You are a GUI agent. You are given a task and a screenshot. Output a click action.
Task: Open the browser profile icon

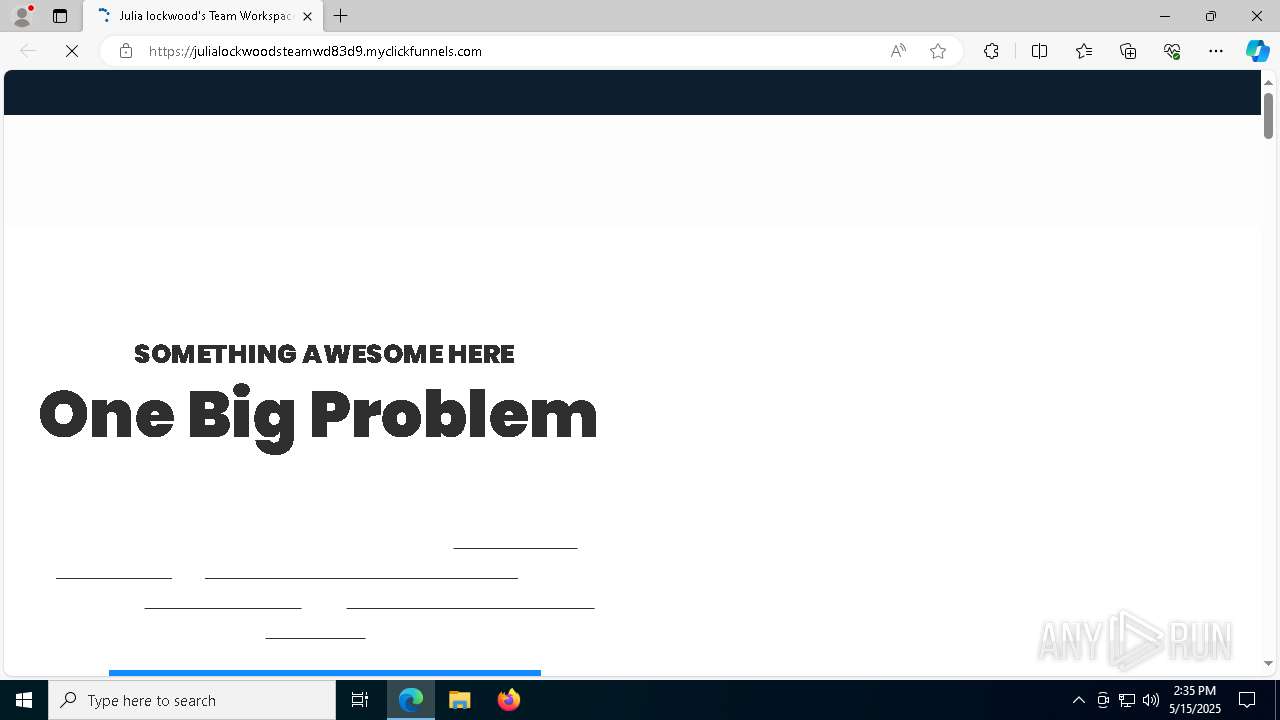coord(22,16)
